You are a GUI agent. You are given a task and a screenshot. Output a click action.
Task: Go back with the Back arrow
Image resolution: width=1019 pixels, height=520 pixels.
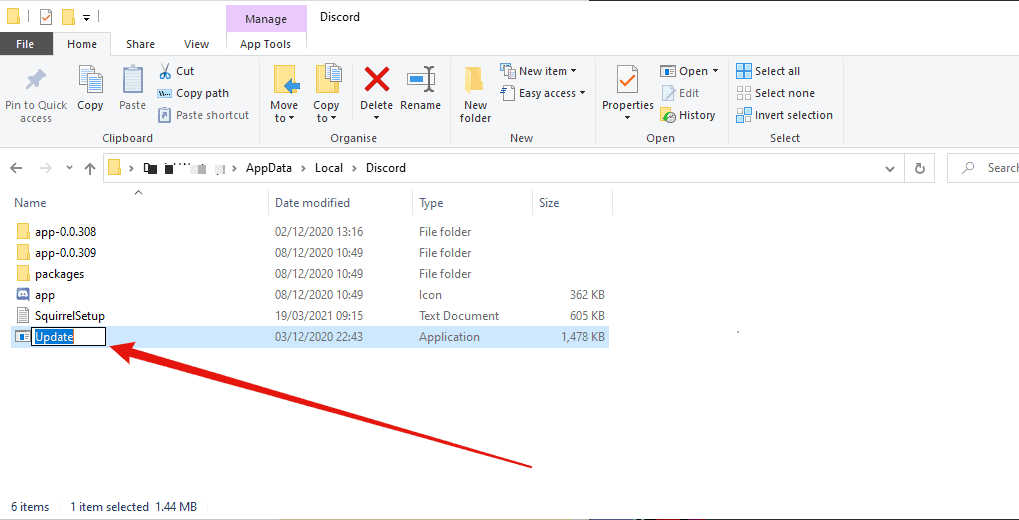pos(17,168)
